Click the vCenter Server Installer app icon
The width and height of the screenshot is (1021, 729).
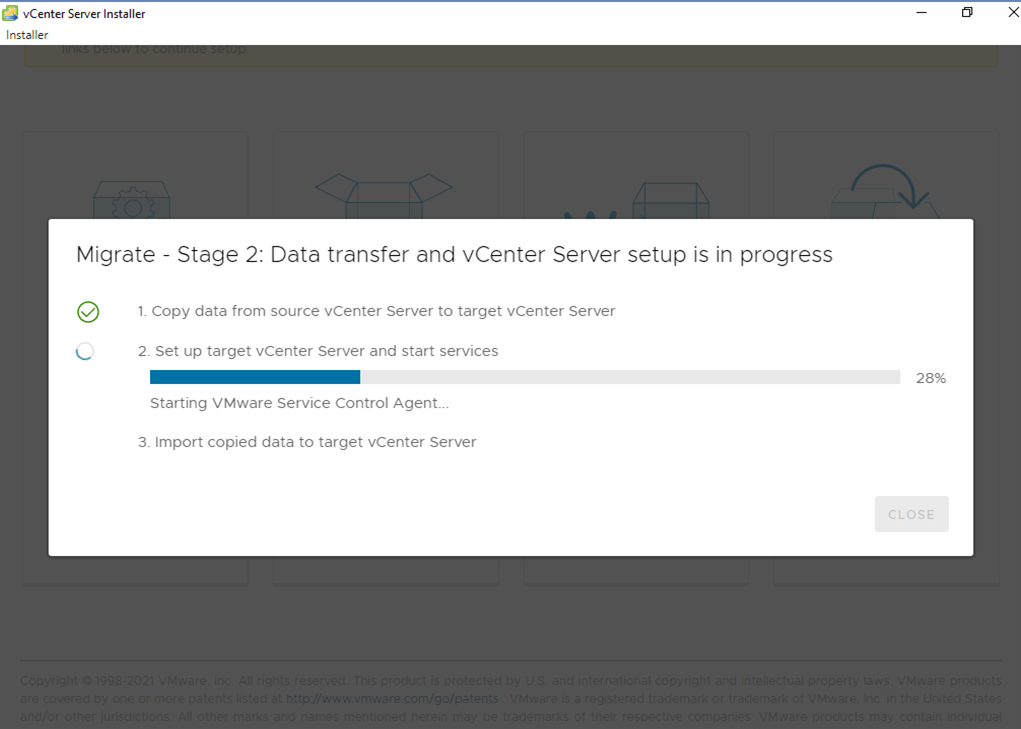point(10,13)
